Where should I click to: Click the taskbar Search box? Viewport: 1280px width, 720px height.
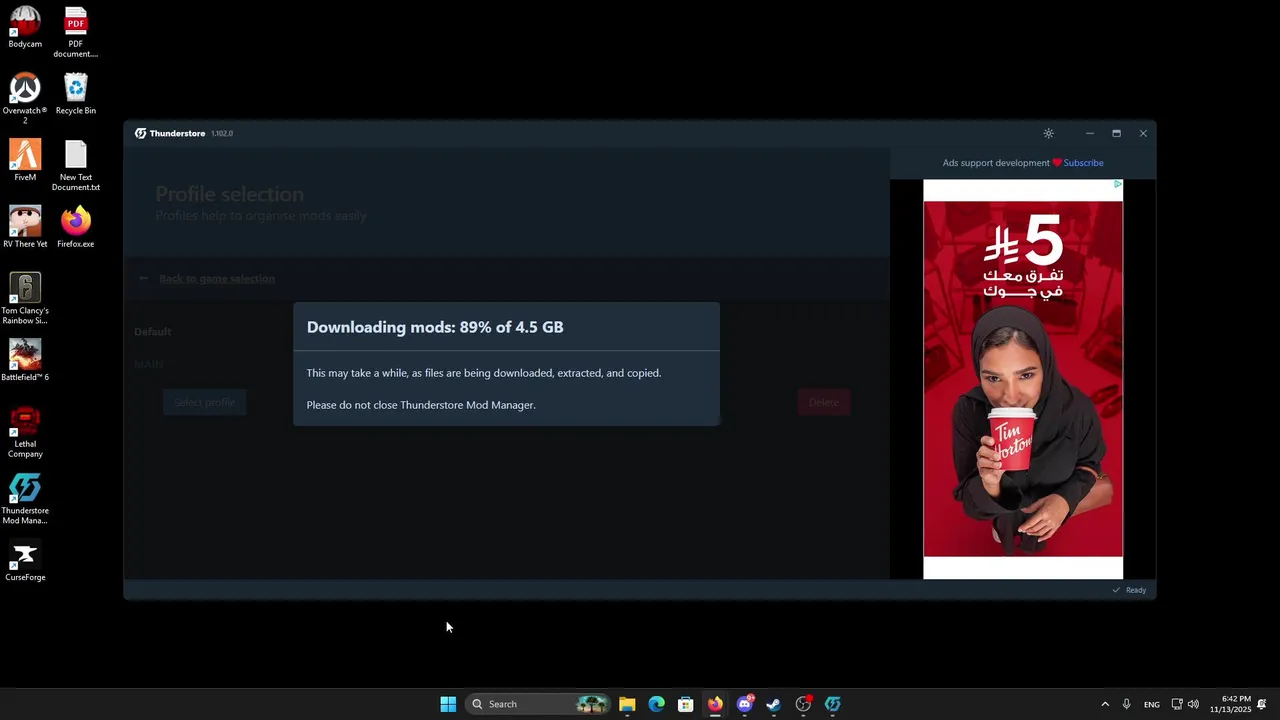[x=538, y=704]
